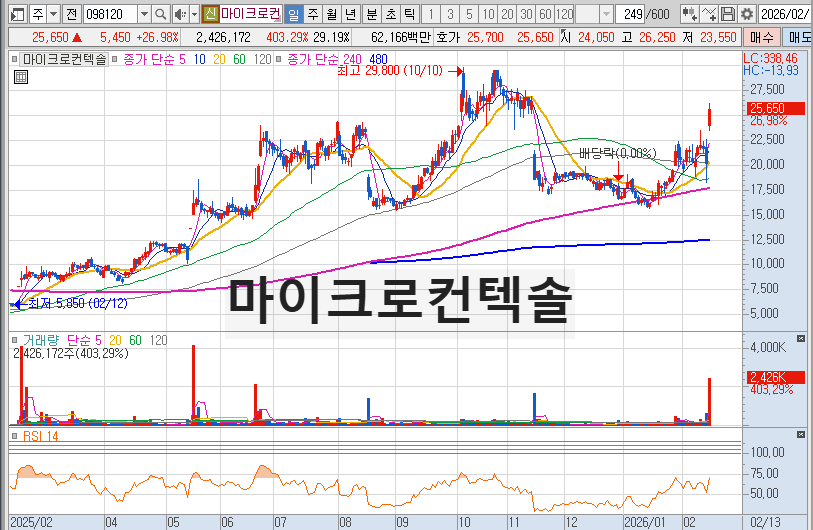This screenshot has width=813, height=530.
Task: Click the +26.98% change rate value
Action: [158, 37]
